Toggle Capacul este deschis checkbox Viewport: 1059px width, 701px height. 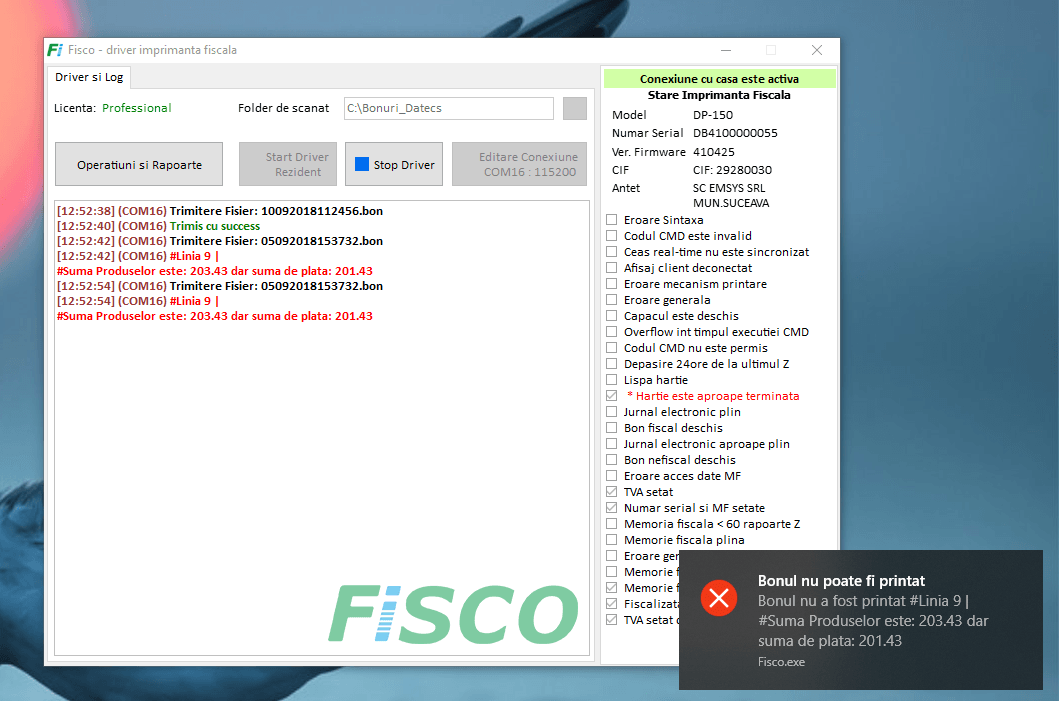pos(612,315)
